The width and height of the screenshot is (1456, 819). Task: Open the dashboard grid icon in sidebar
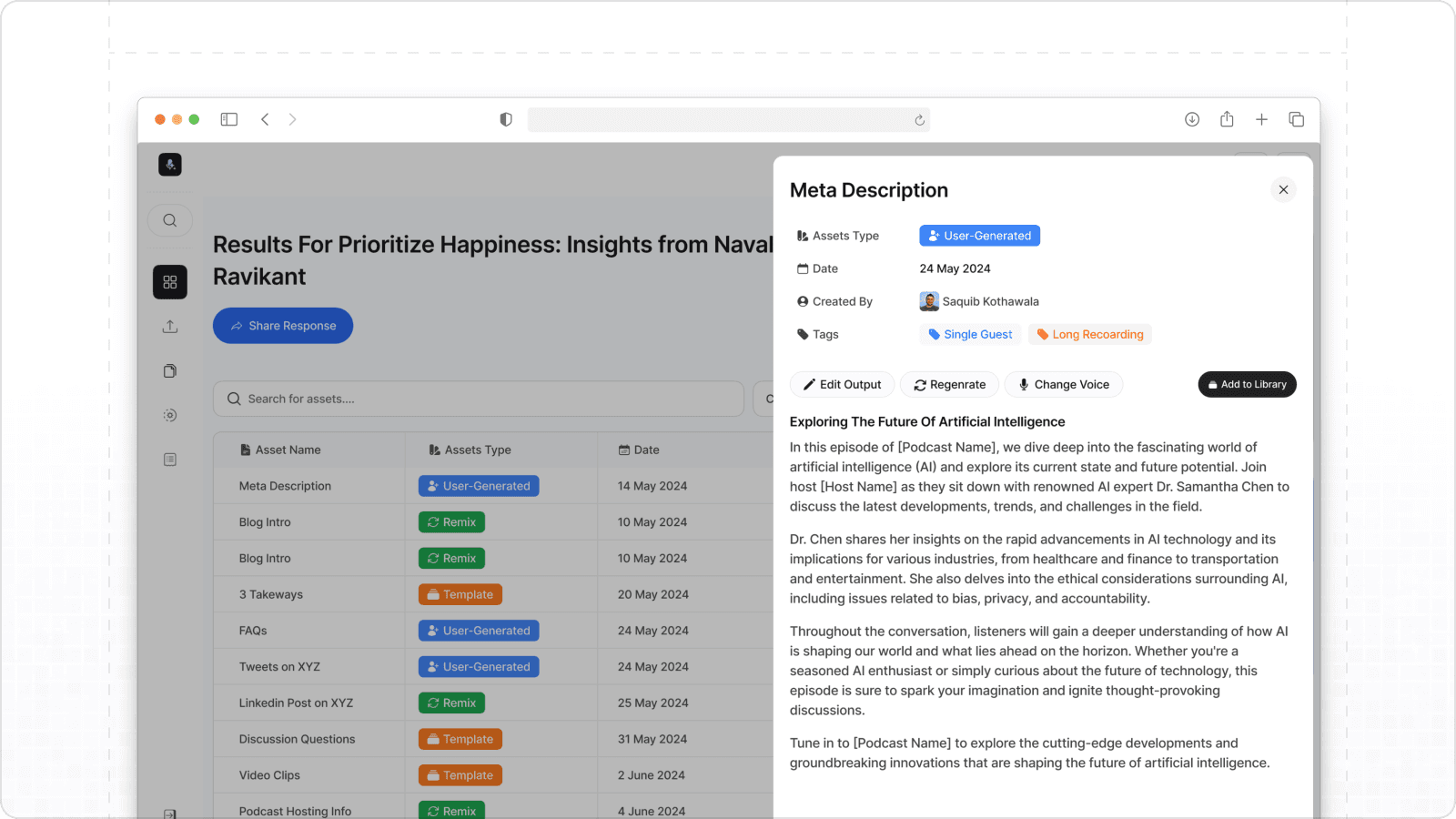click(x=170, y=282)
